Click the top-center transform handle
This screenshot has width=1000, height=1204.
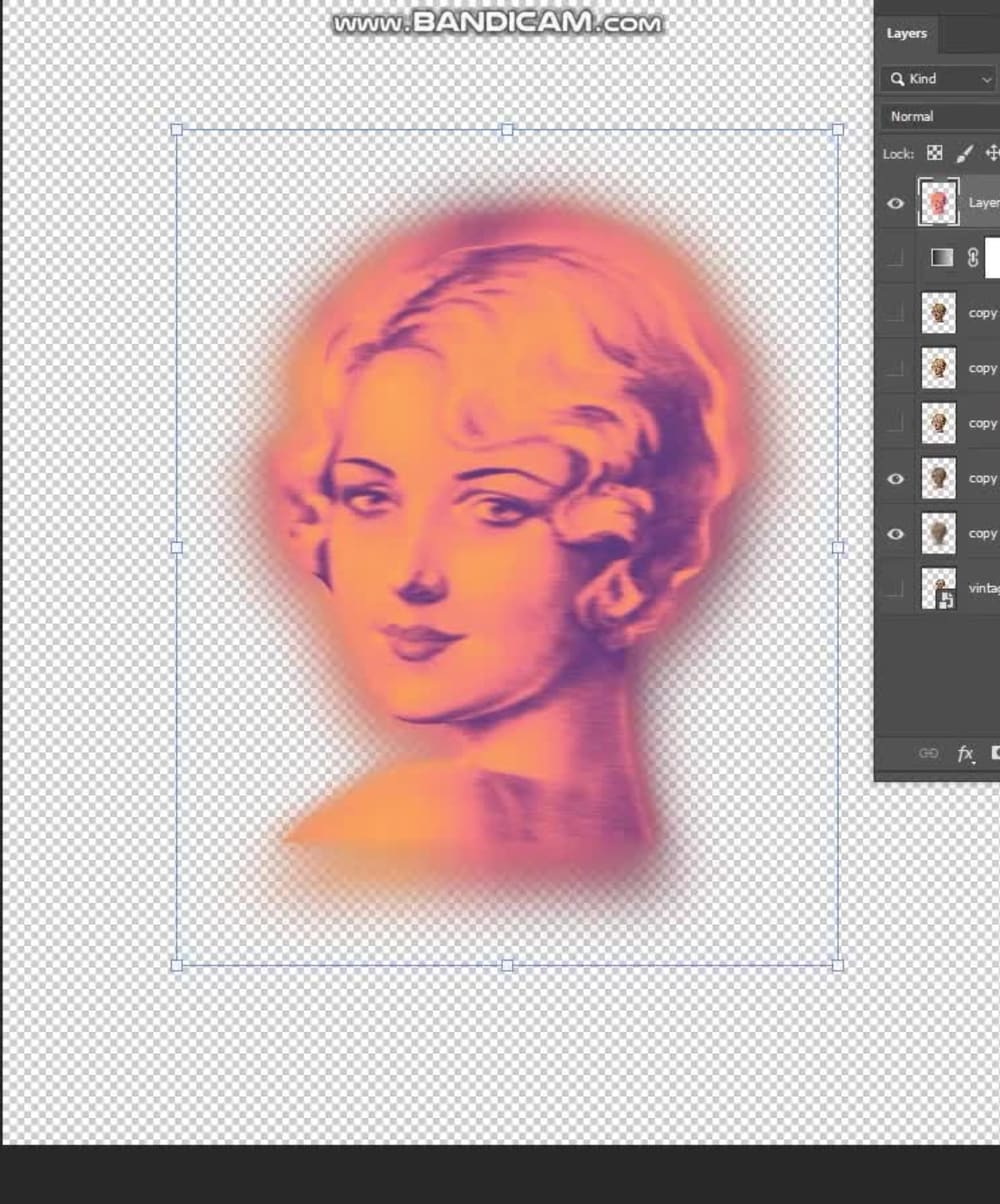(x=507, y=130)
